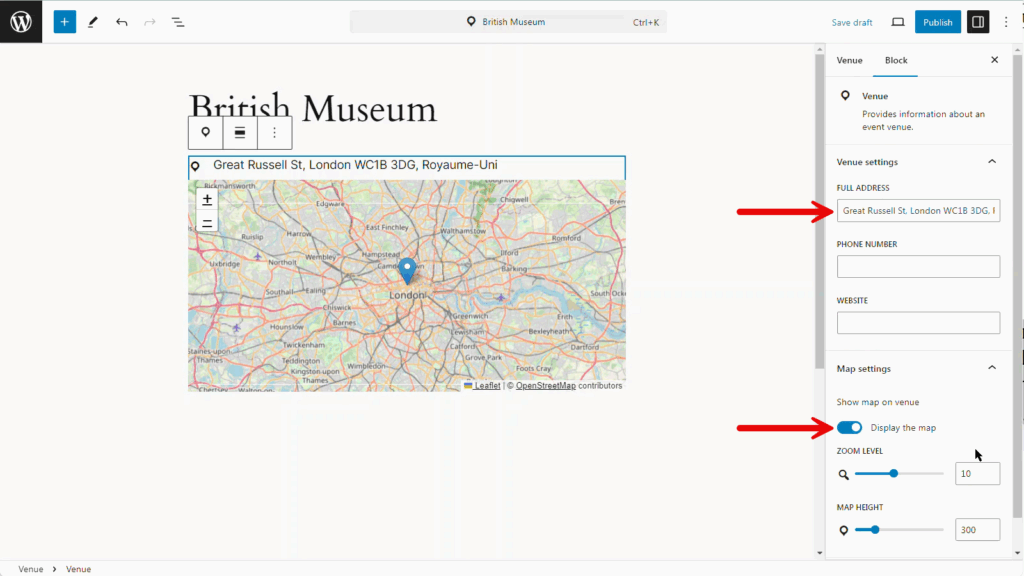Click the WordPress logo icon
The height and width of the screenshot is (576, 1024).
tap(21, 21)
